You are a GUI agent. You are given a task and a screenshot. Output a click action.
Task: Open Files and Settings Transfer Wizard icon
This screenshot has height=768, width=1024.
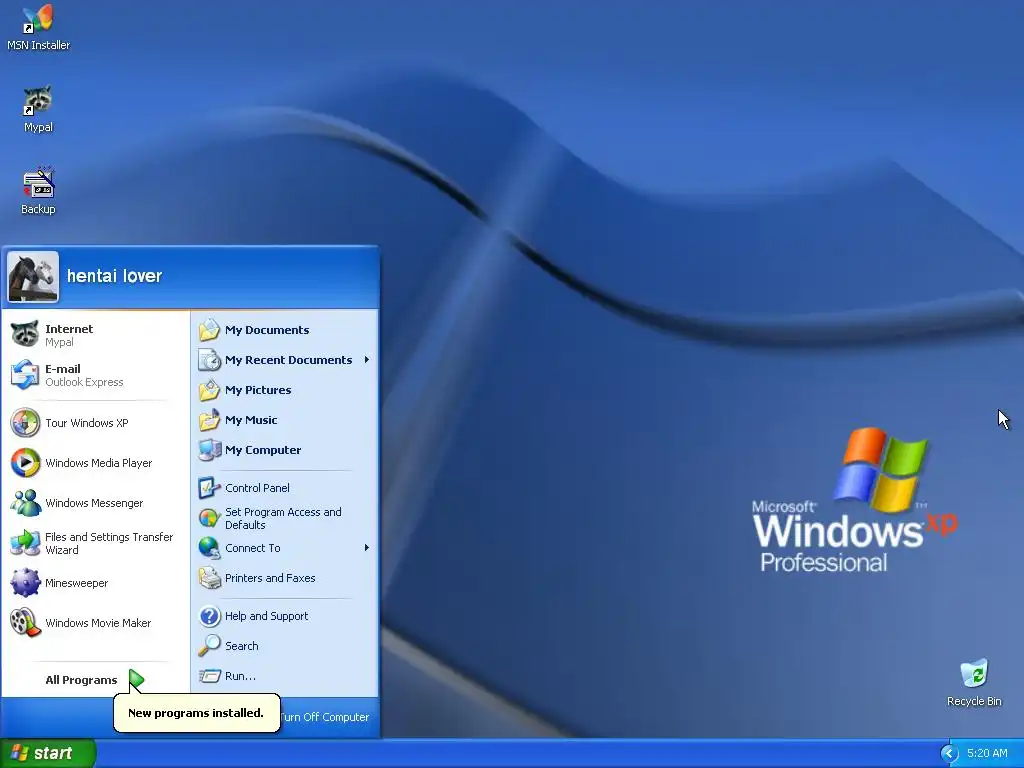pyautogui.click(x=25, y=543)
